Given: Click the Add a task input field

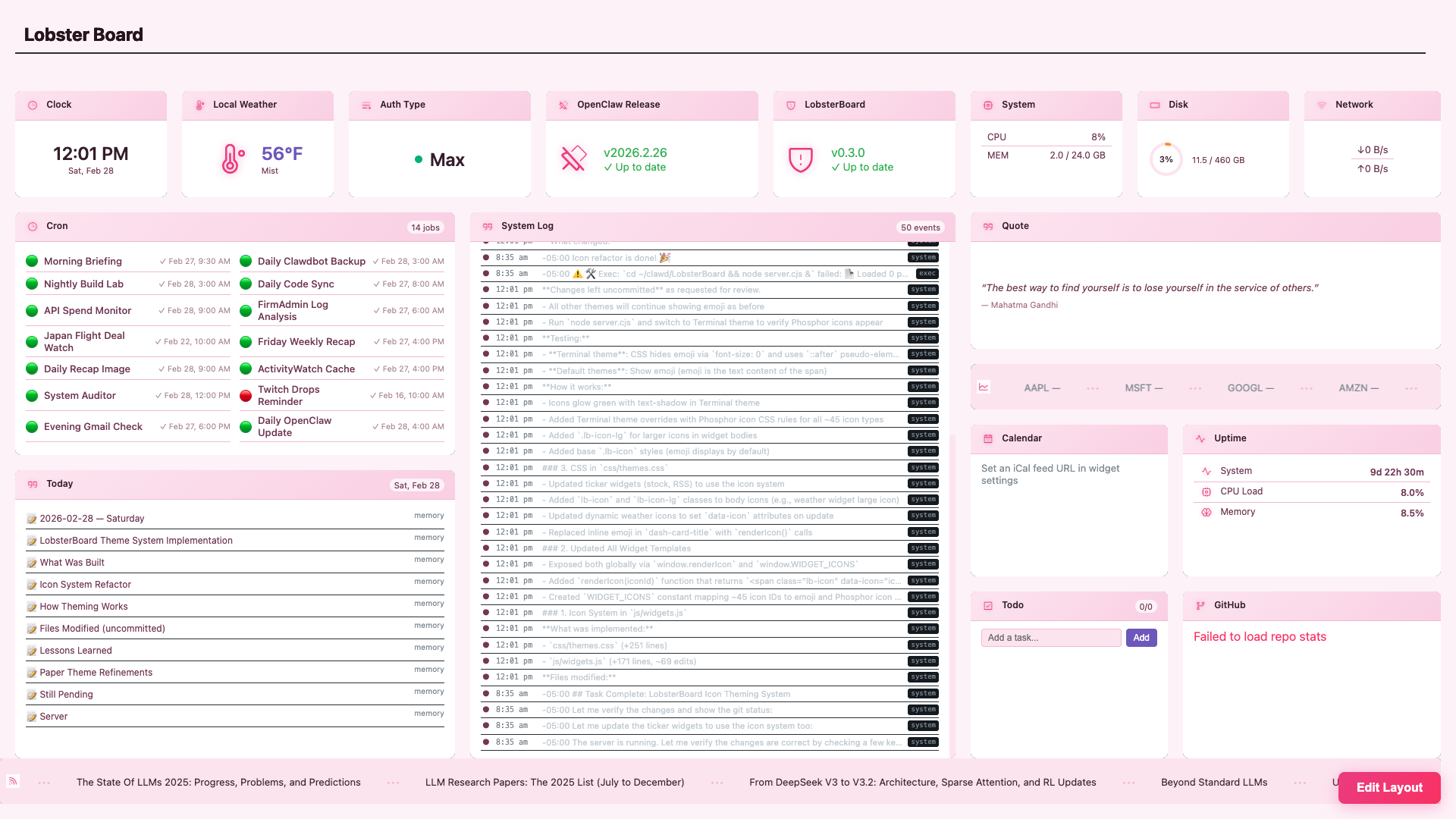Looking at the screenshot, I should (1050, 638).
